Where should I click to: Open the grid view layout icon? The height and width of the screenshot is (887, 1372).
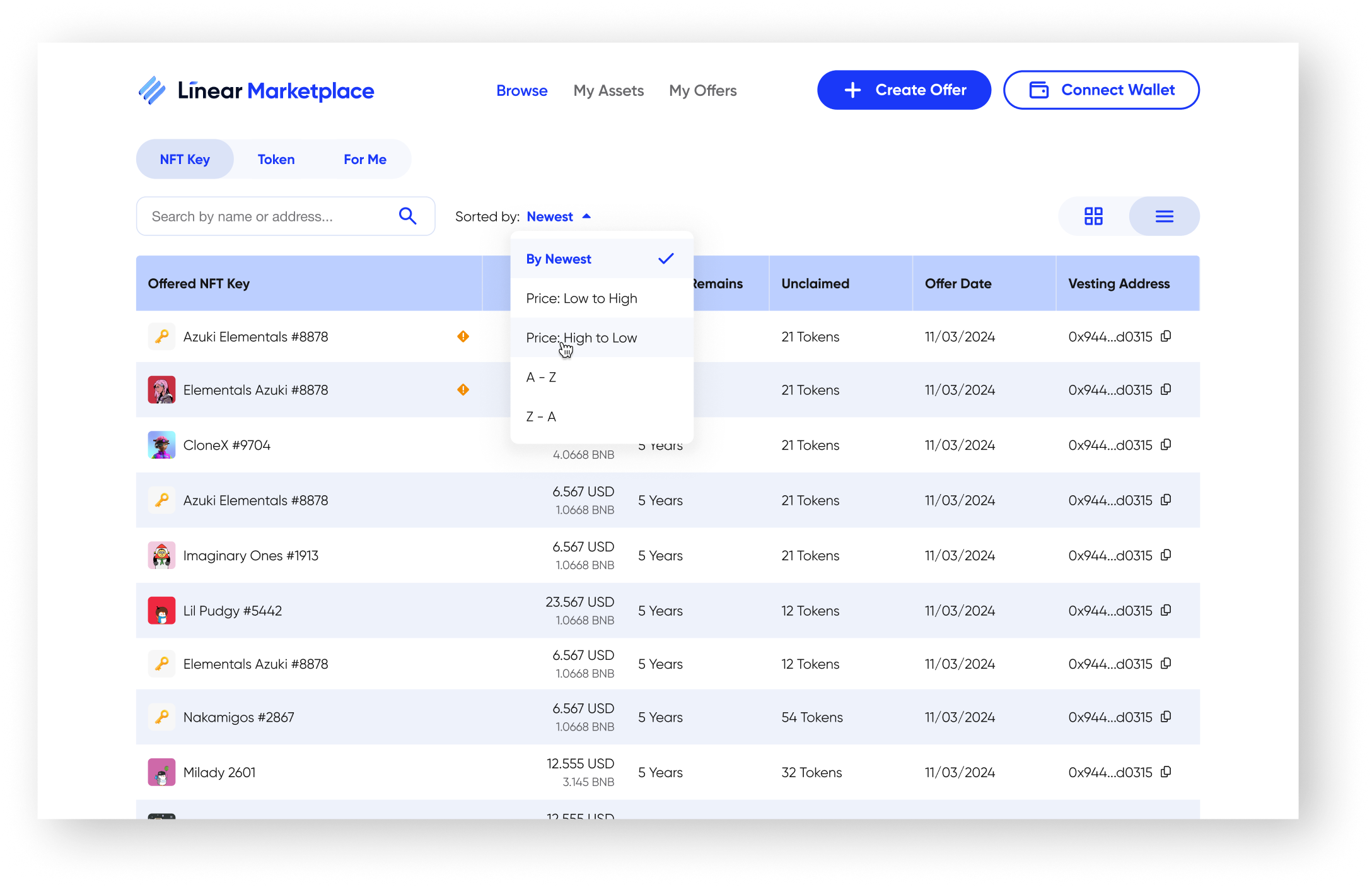[x=1094, y=216]
